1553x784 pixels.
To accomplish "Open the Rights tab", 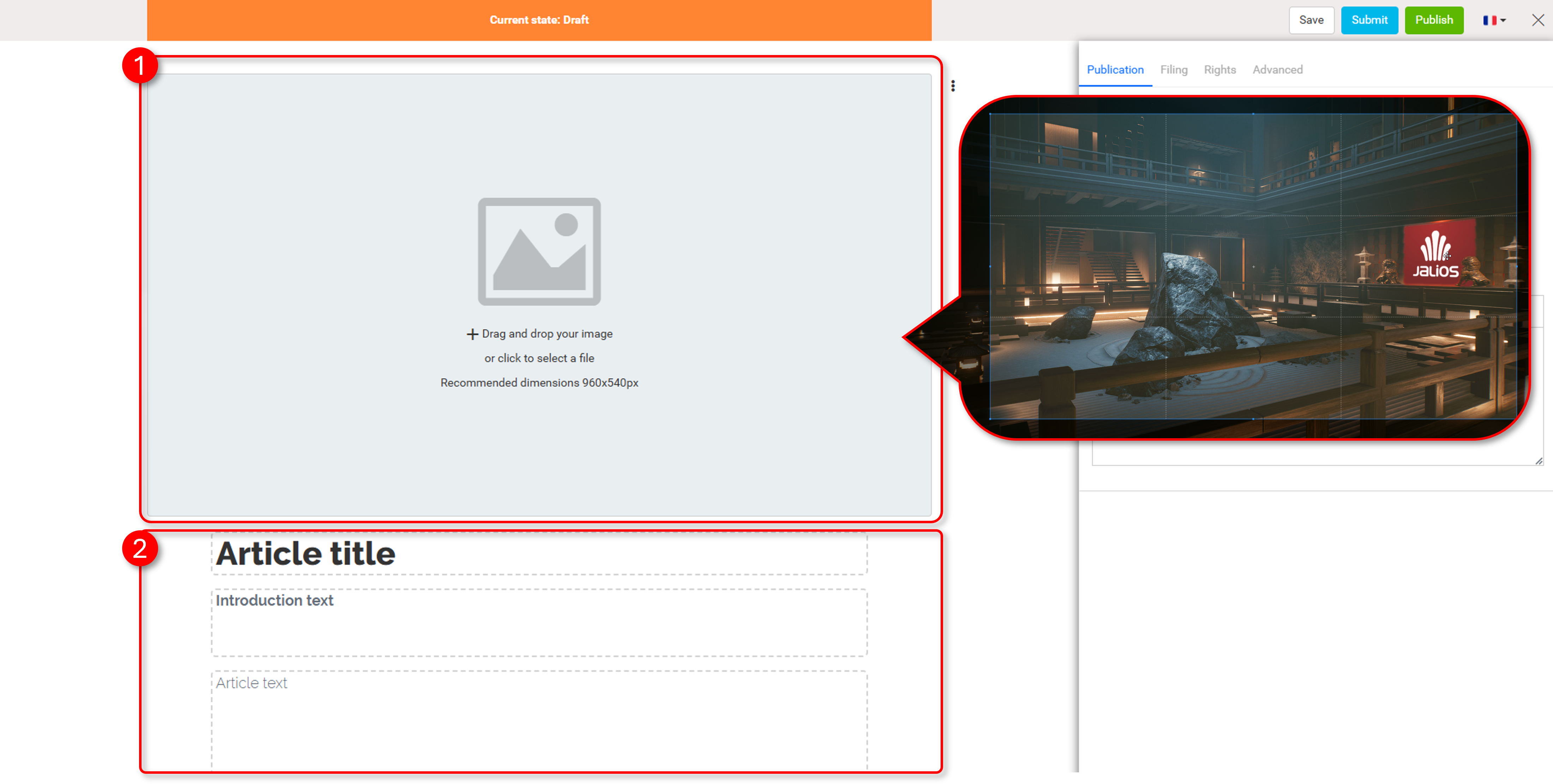I will 1219,69.
